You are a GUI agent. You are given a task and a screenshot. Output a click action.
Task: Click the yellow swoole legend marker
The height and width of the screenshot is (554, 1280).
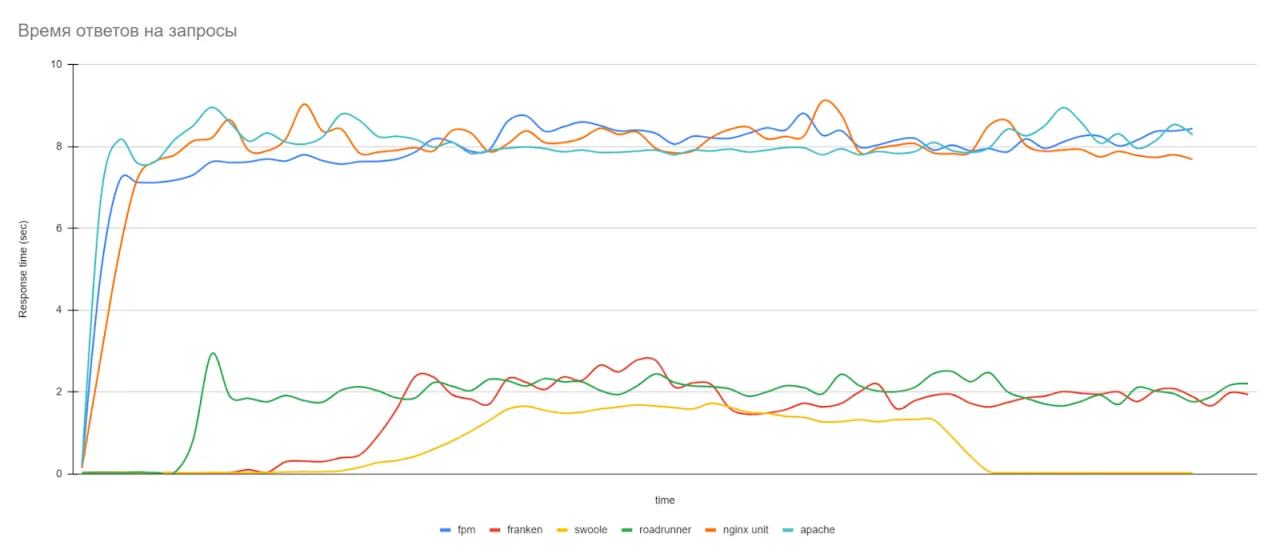(564, 530)
